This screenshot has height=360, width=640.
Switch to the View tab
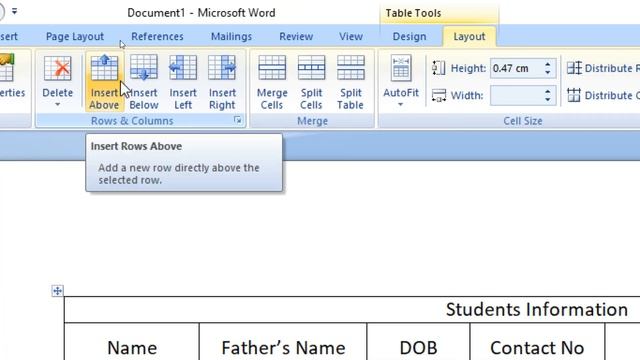click(x=351, y=36)
